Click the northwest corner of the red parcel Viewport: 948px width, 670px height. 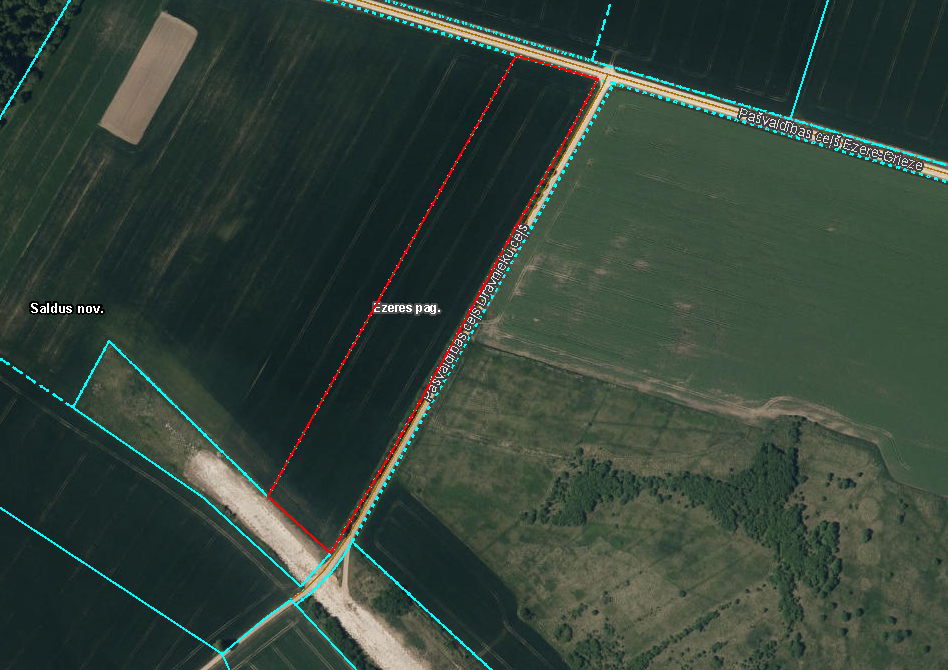pyautogui.click(x=516, y=58)
